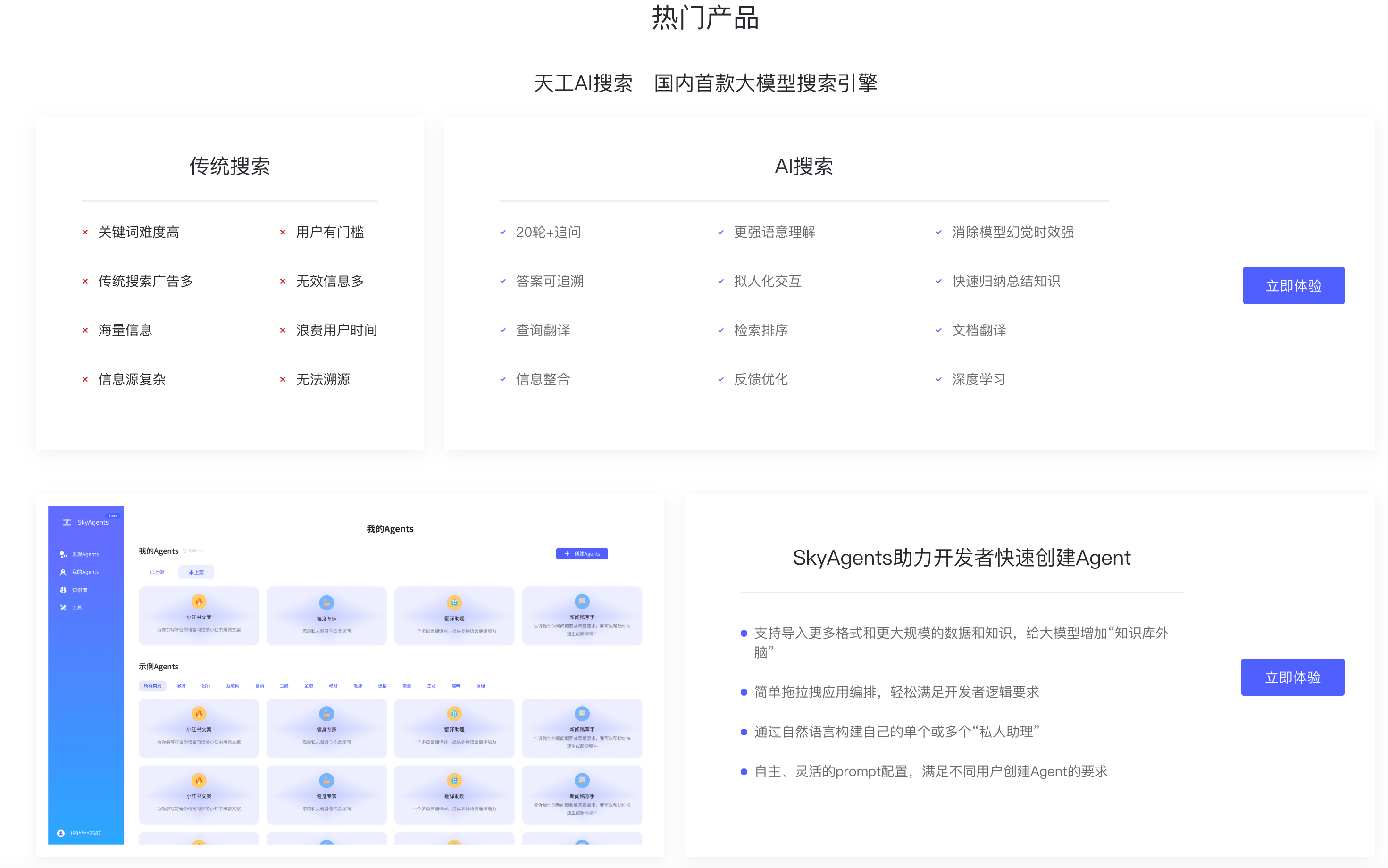Click the SkyAgents logo icon in the sidebar
Screen dimensions: 1388x868
67,522
